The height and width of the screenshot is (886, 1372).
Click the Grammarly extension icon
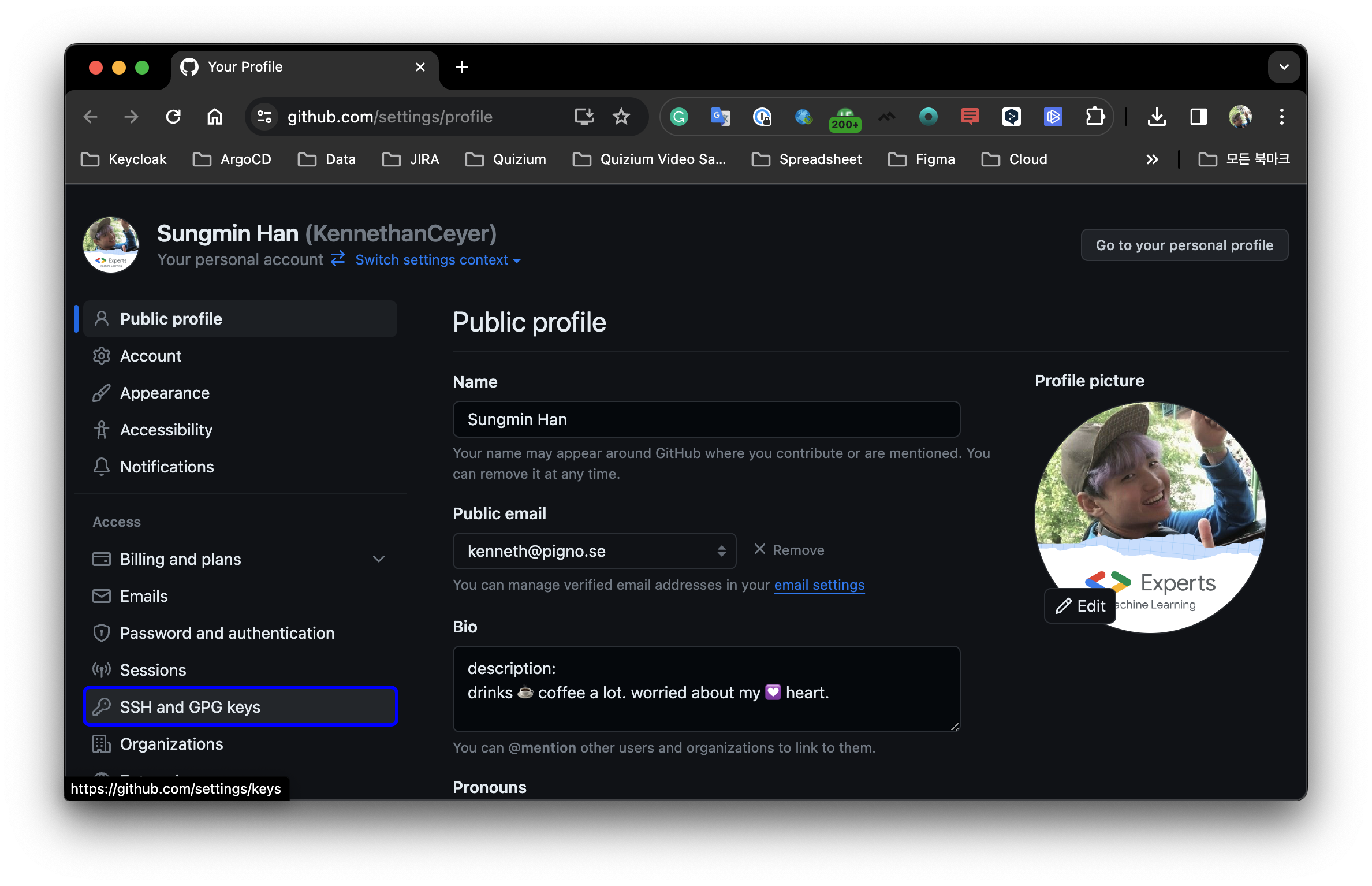tap(679, 117)
